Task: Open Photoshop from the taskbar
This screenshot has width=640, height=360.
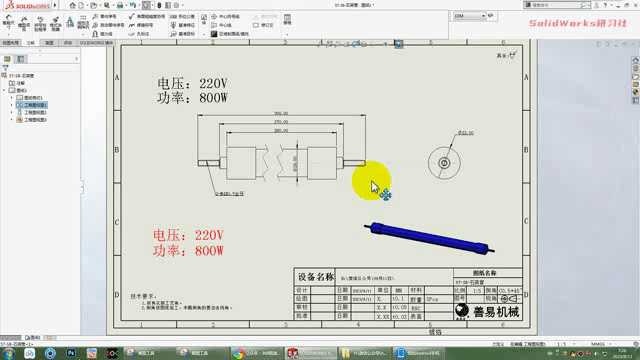Action: coord(71,353)
